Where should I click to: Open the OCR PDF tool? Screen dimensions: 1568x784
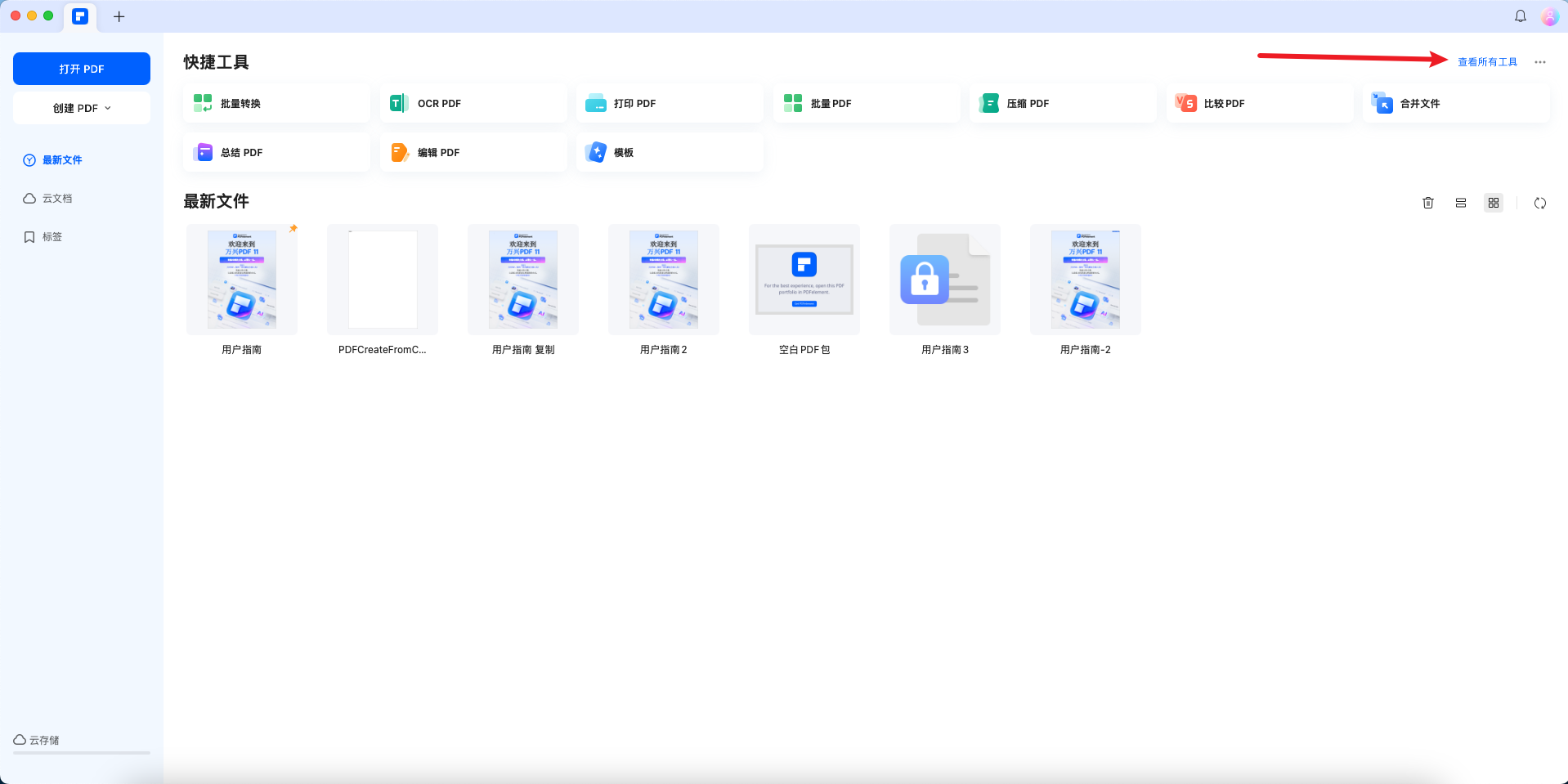coord(473,103)
